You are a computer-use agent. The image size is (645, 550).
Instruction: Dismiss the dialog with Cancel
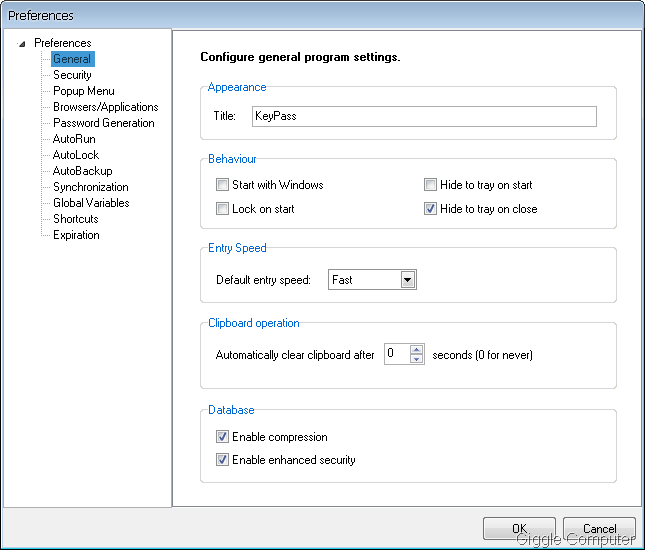(599, 528)
